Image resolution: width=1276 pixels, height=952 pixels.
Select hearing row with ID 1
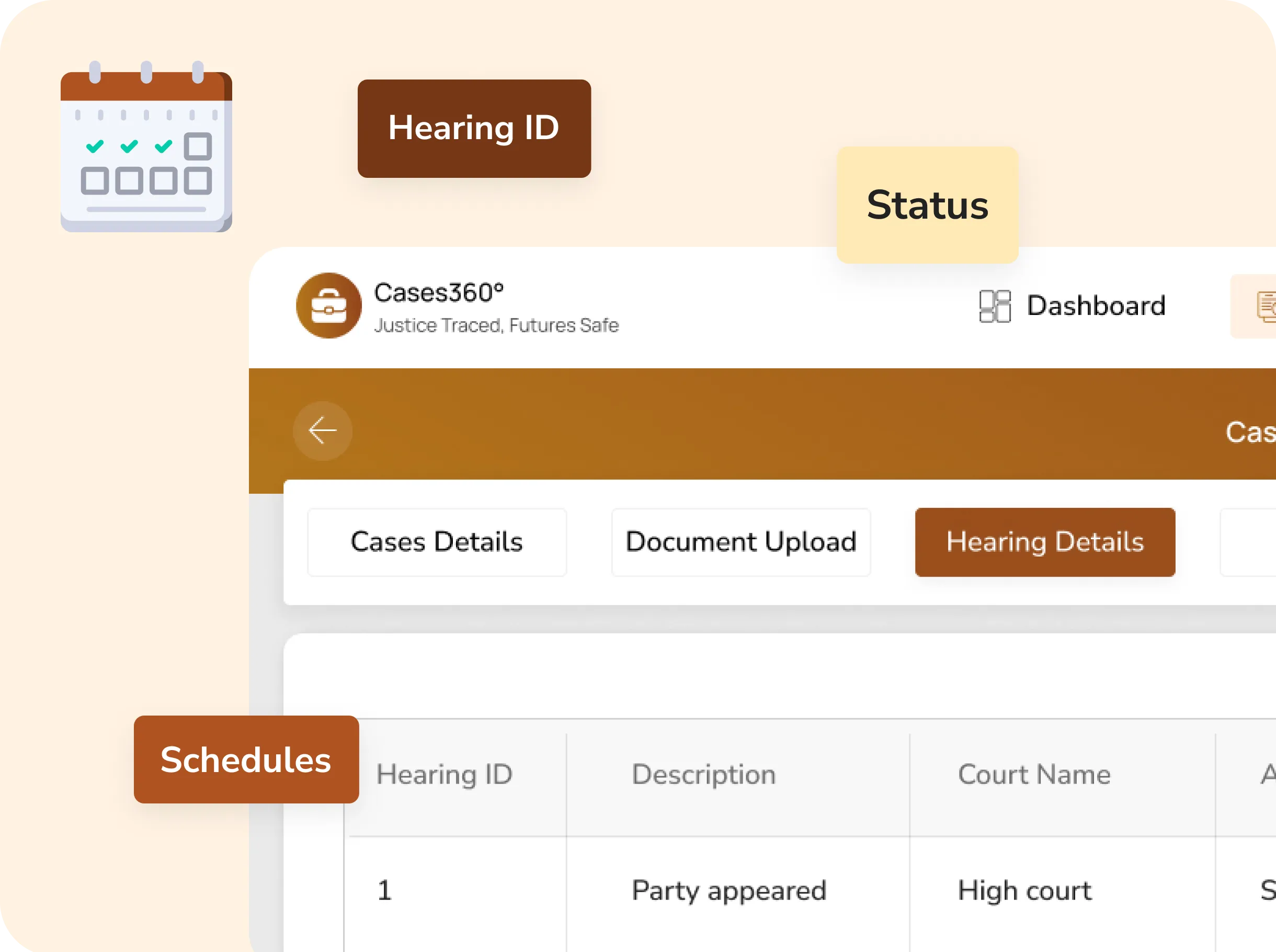coord(385,890)
